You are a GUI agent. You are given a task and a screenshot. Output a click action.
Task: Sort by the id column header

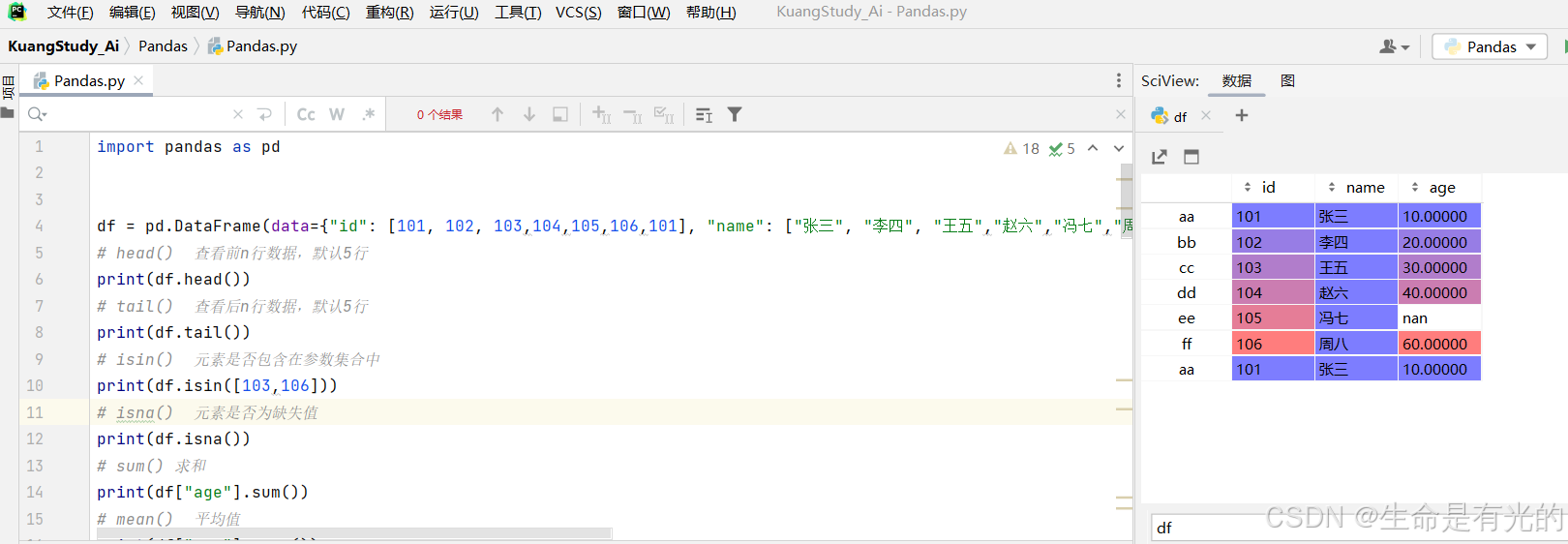tap(1273, 187)
